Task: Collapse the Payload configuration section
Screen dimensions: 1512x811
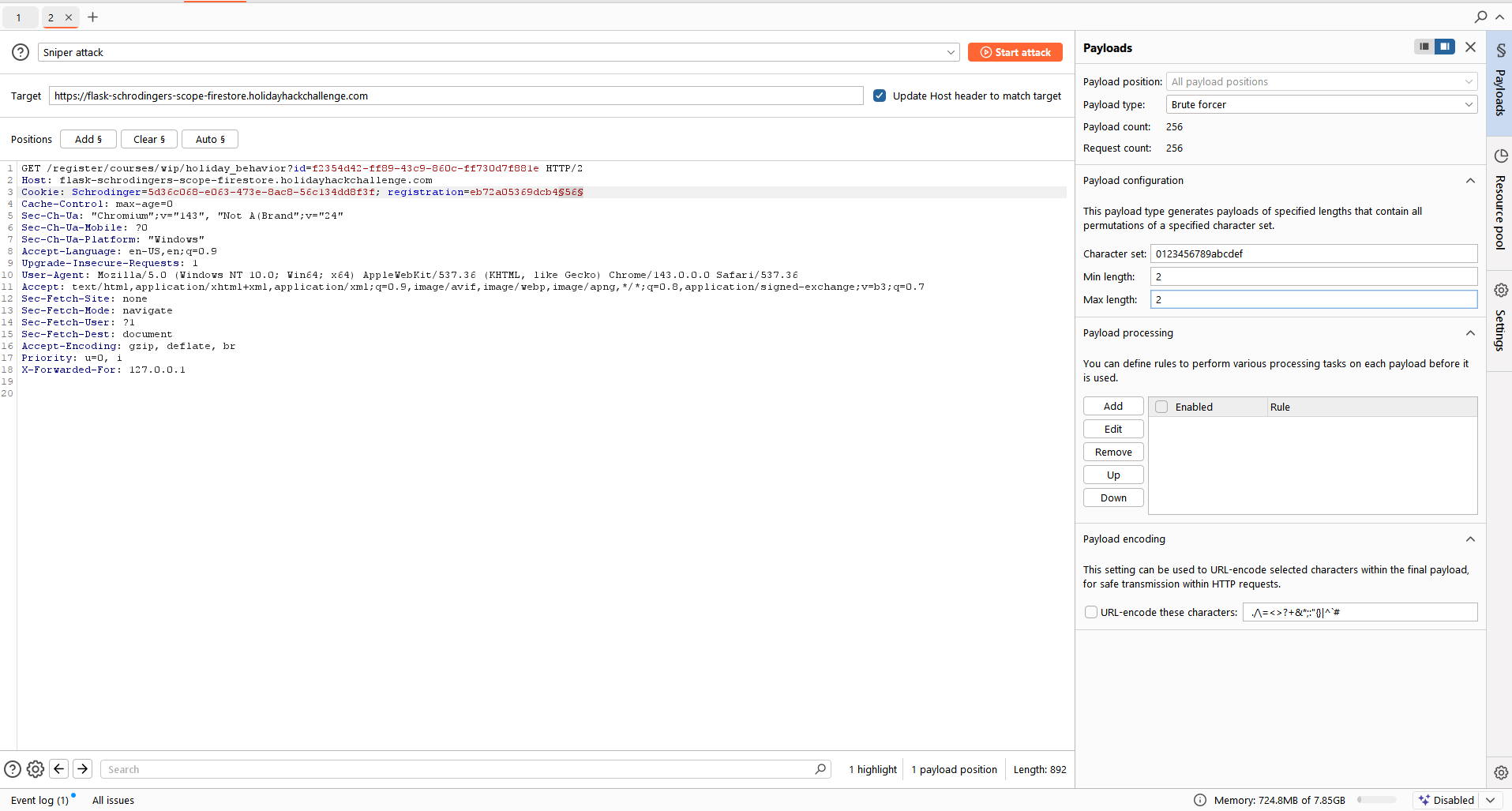Action: point(1470,181)
